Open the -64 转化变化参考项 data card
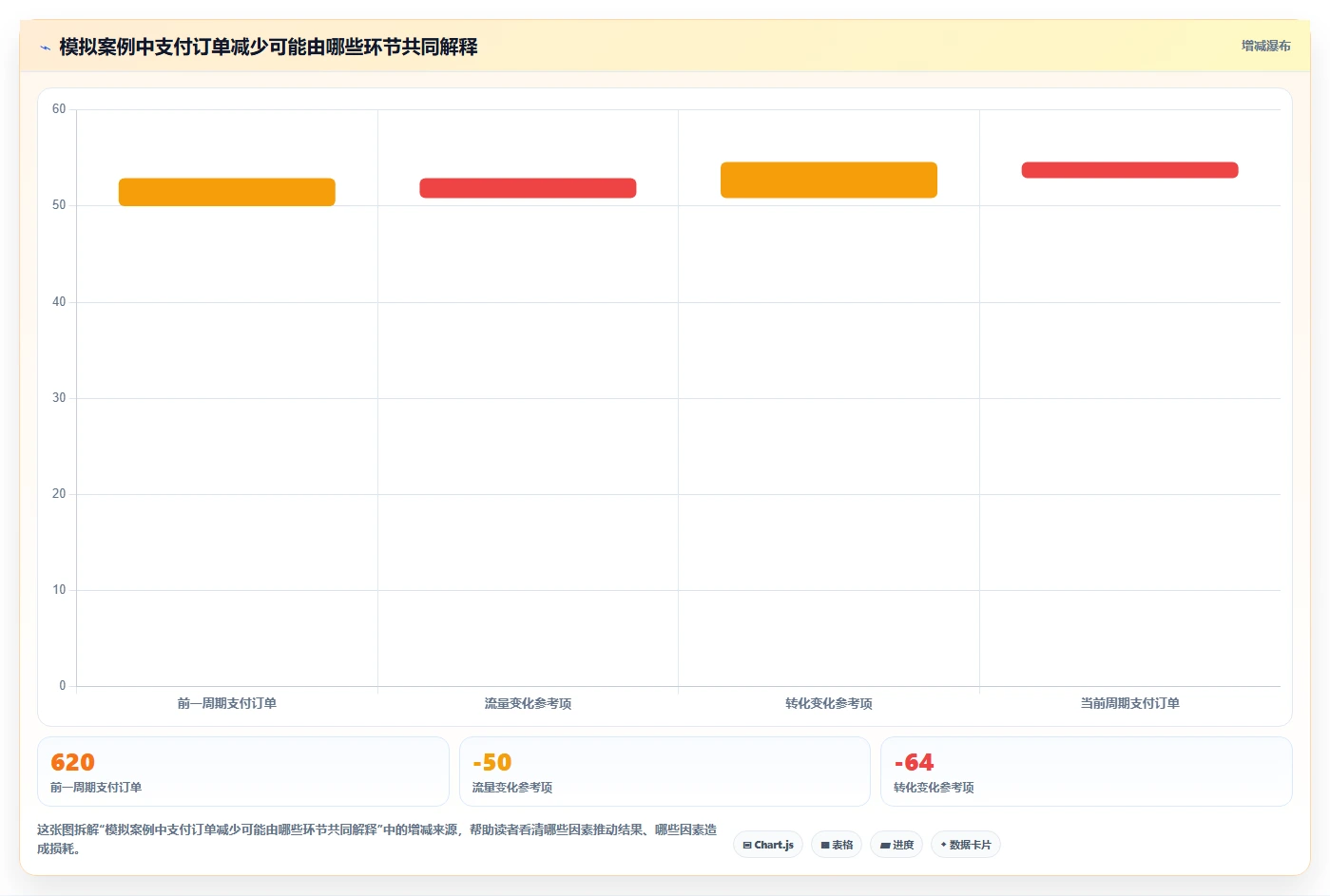The width and height of the screenshot is (1330, 896). click(x=1087, y=772)
